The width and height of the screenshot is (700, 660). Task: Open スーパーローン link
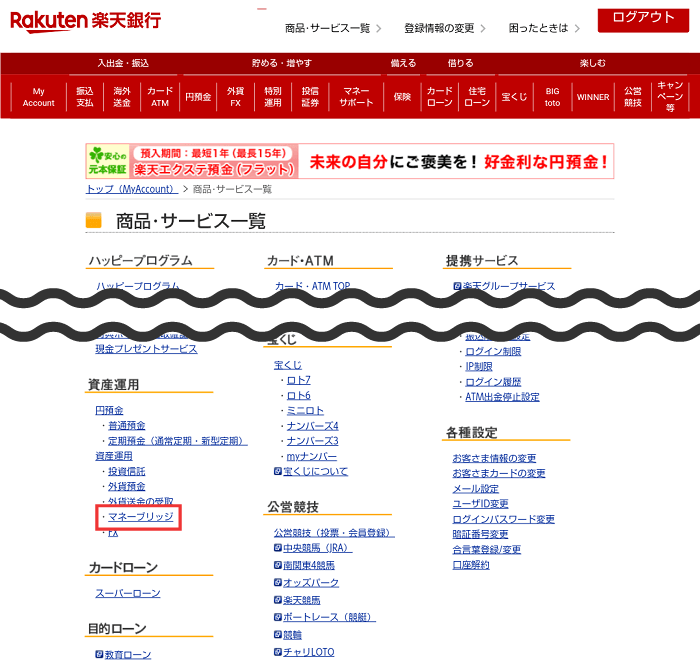[x=128, y=593]
